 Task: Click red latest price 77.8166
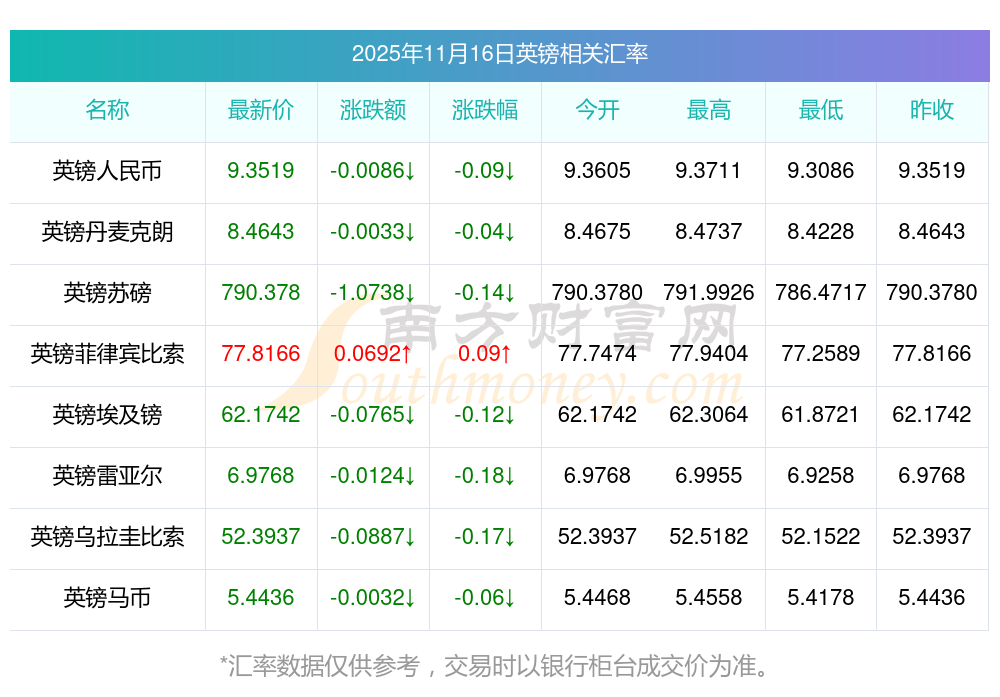[x=261, y=354]
